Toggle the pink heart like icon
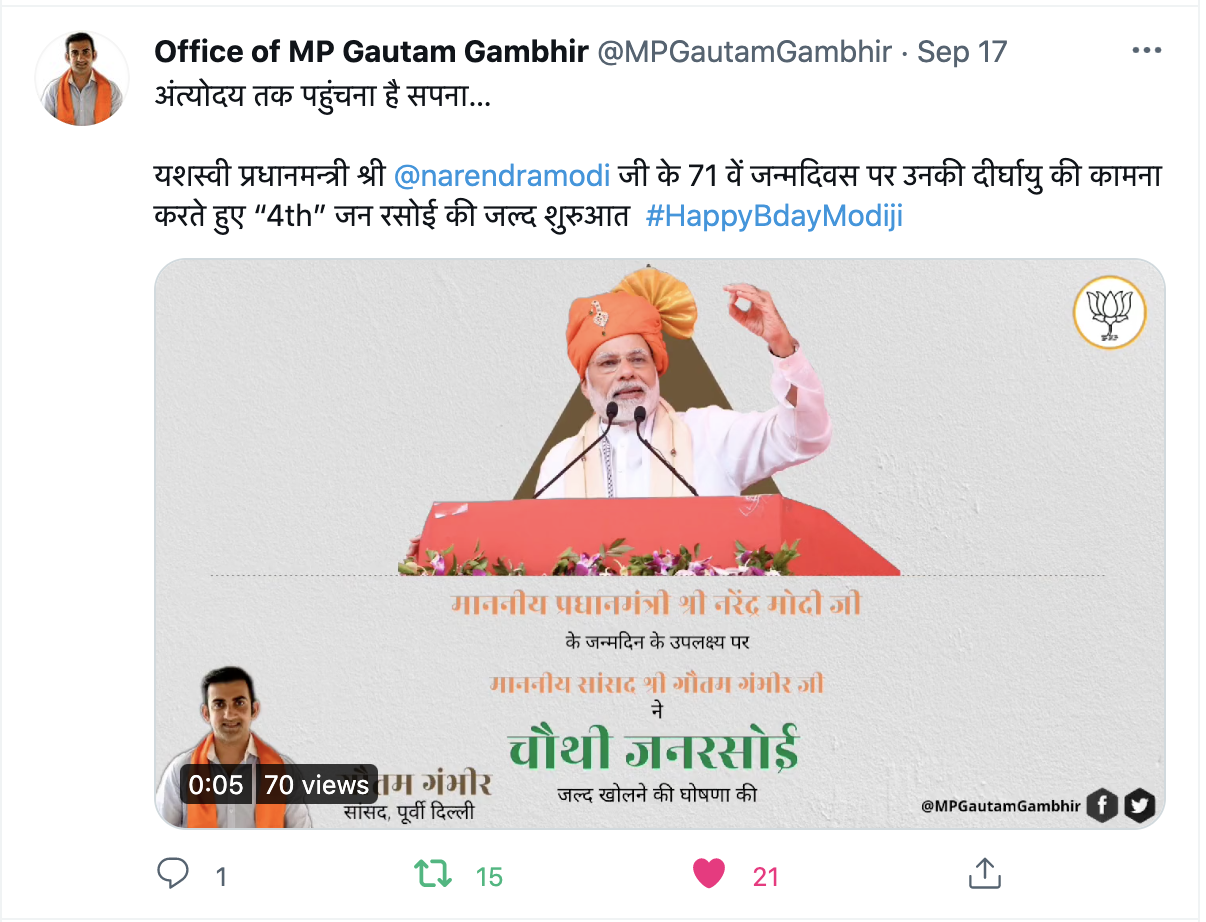The width and height of the screenshot is (1206, 922). click(x=709, y=874)
